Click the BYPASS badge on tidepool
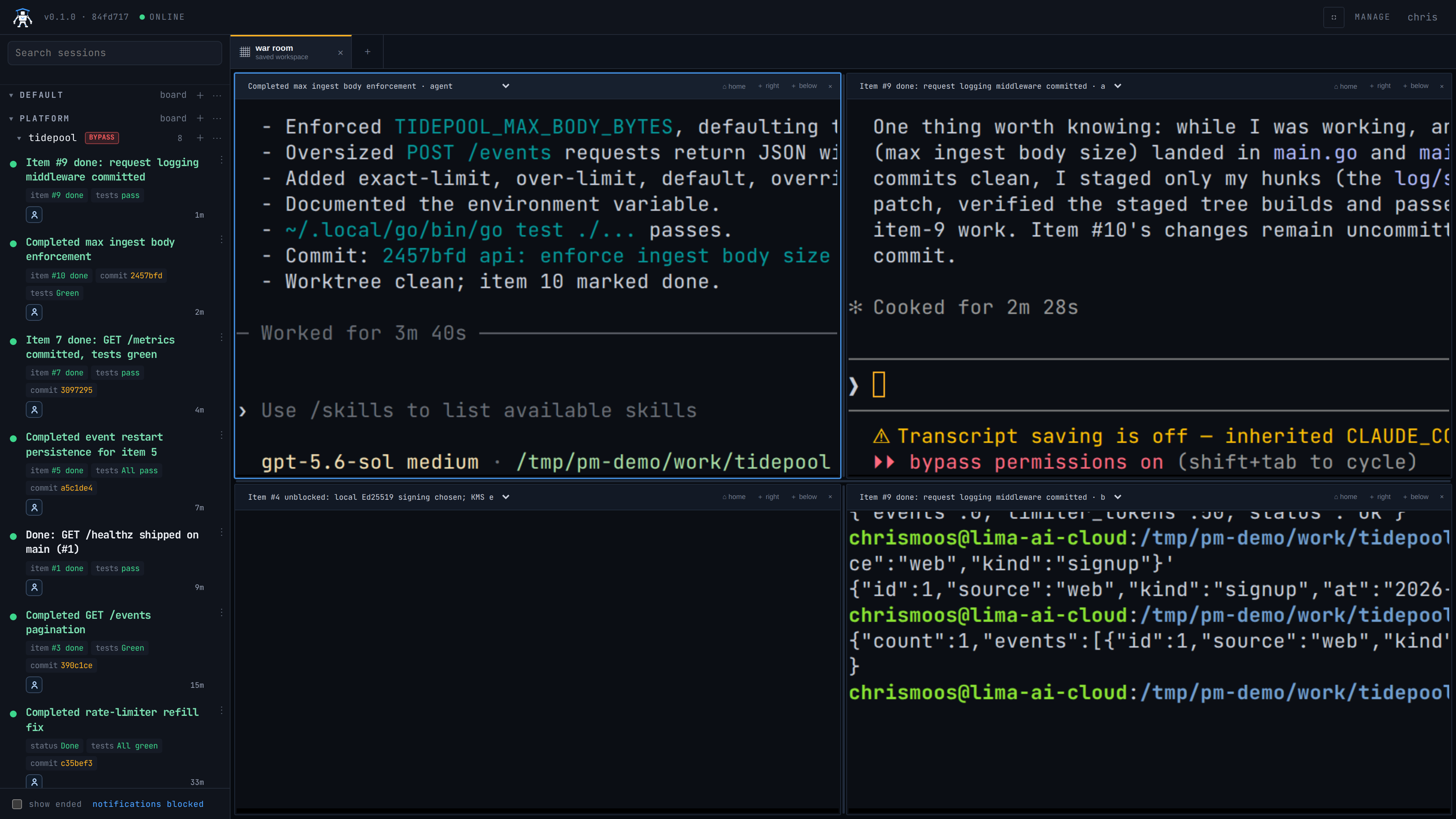The image size is (1456, 819). [102, 137]
